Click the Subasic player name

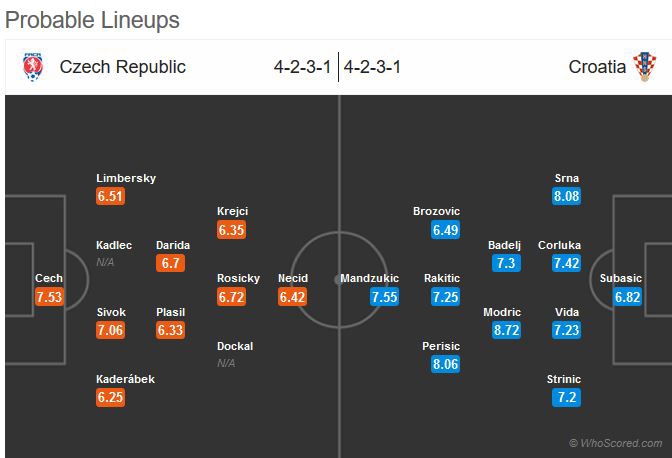(x=620, y=278)
